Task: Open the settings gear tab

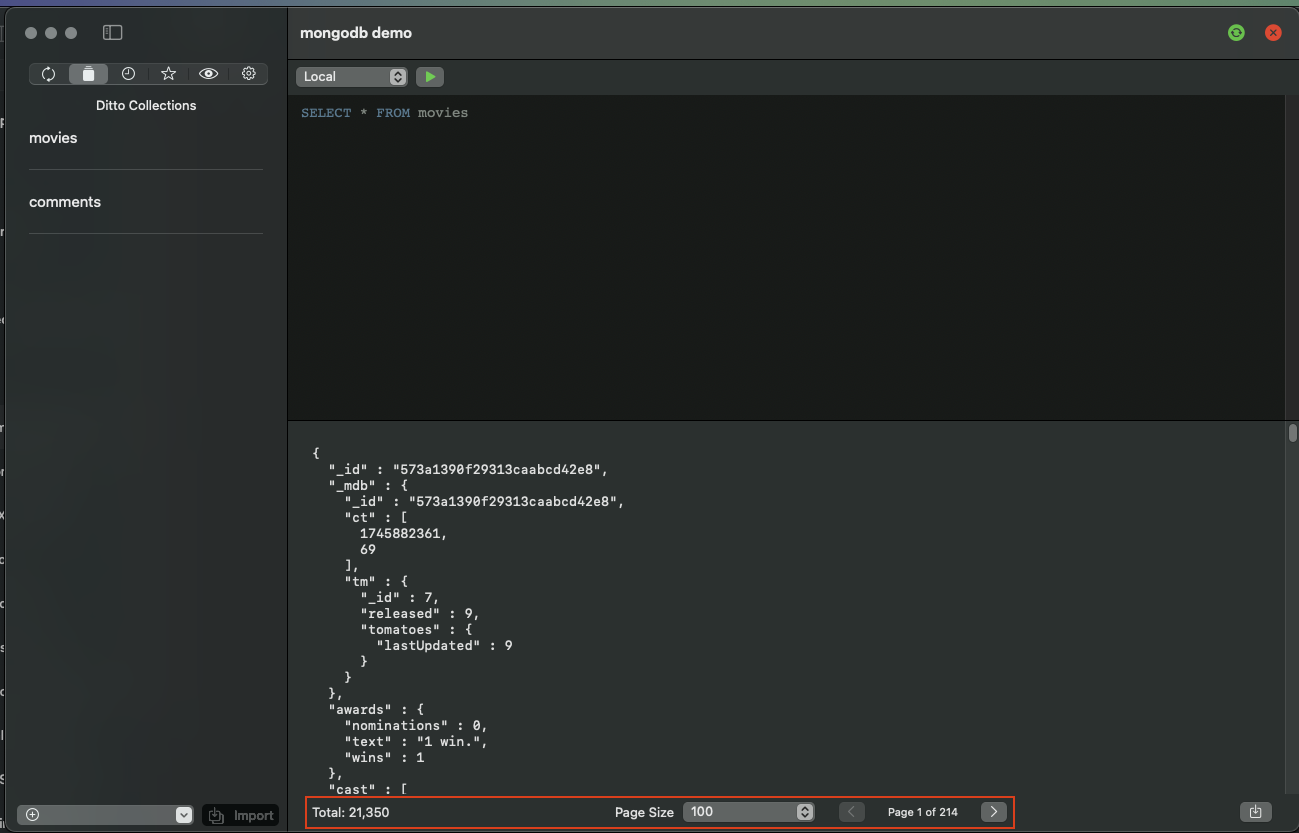Action: (249, 74)
